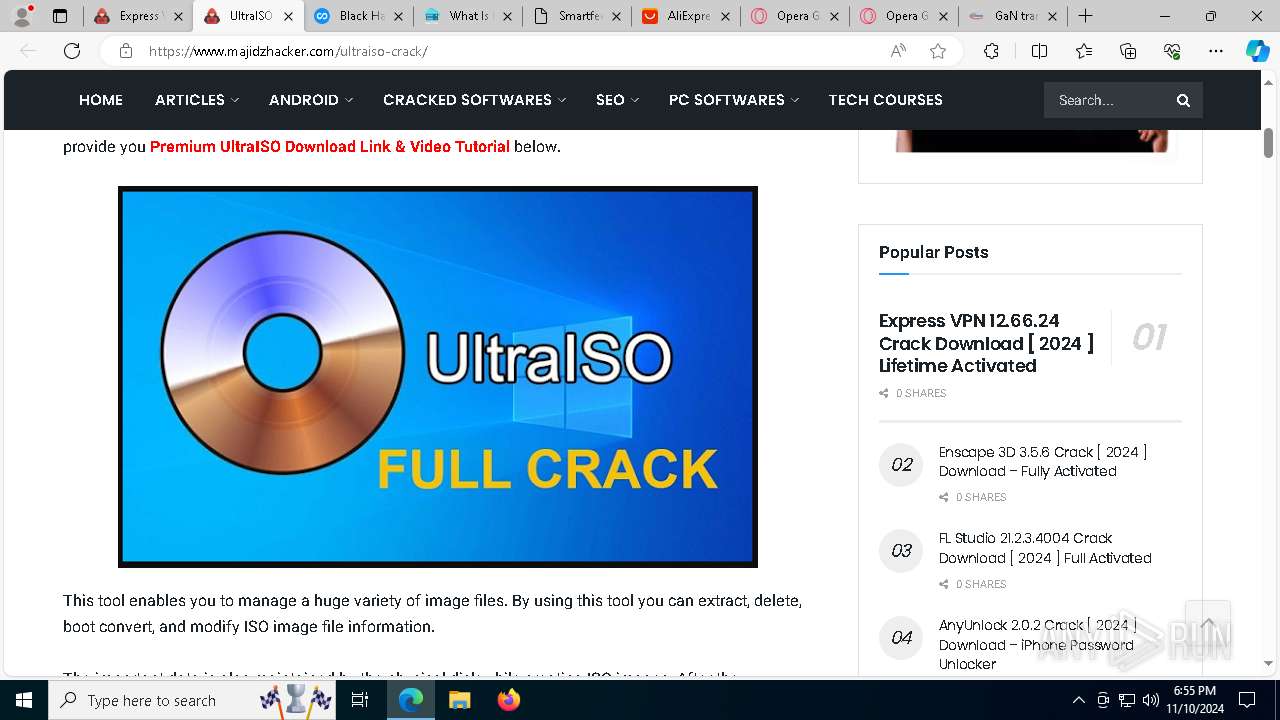Open File Explorer from taskbar
This screenshot has height=720, width=1280.
pyautogui.click(x=459, y=700)
